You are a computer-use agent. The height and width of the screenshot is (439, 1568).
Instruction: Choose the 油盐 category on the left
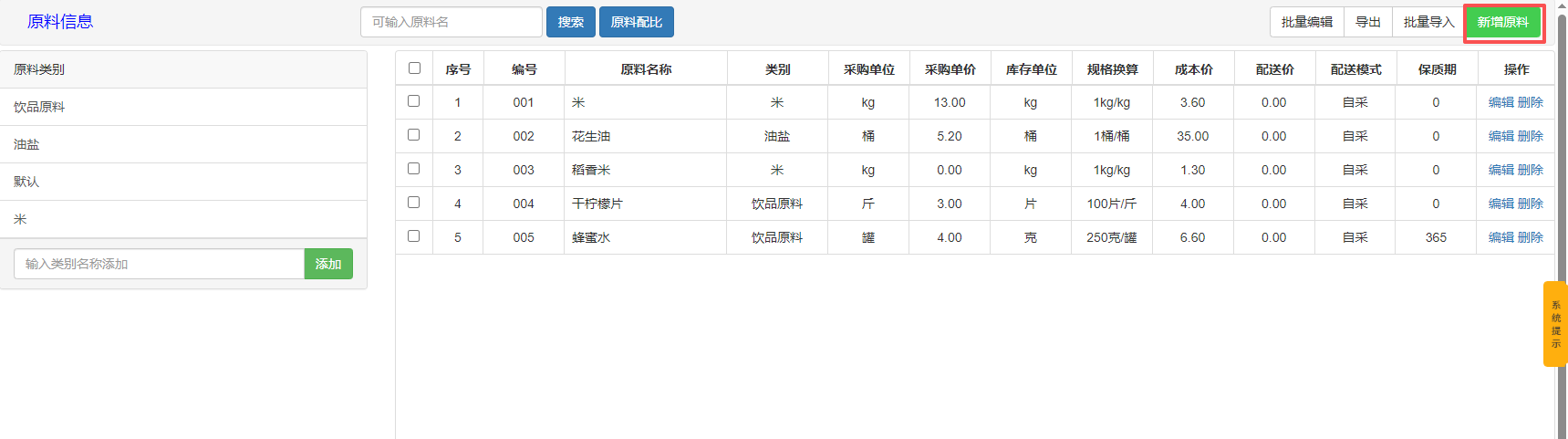pyautogui.click(x=26, y=144)
